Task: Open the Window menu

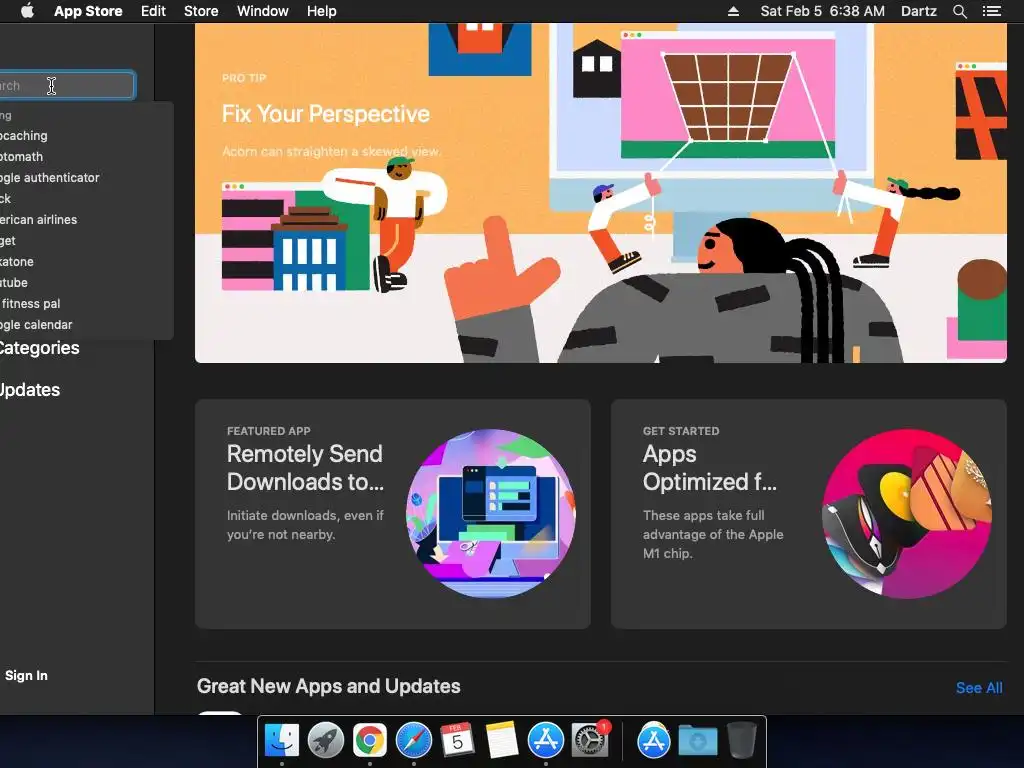Action: point(263,11)
